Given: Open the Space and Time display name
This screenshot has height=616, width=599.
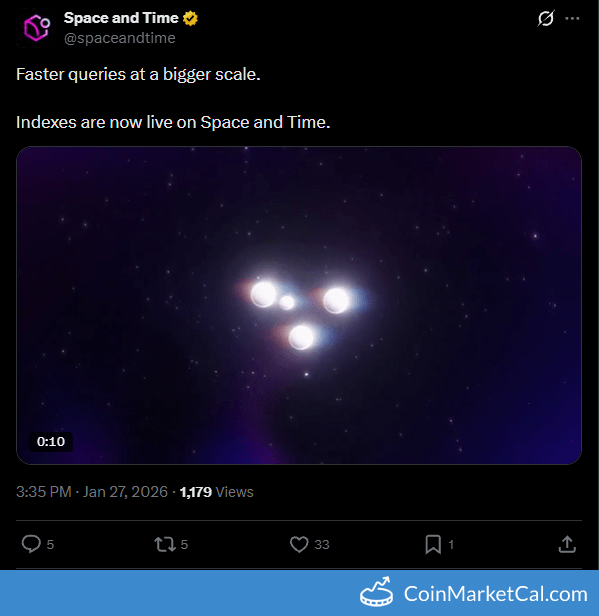Looking at the screenshot, I should tap(121, 18).
